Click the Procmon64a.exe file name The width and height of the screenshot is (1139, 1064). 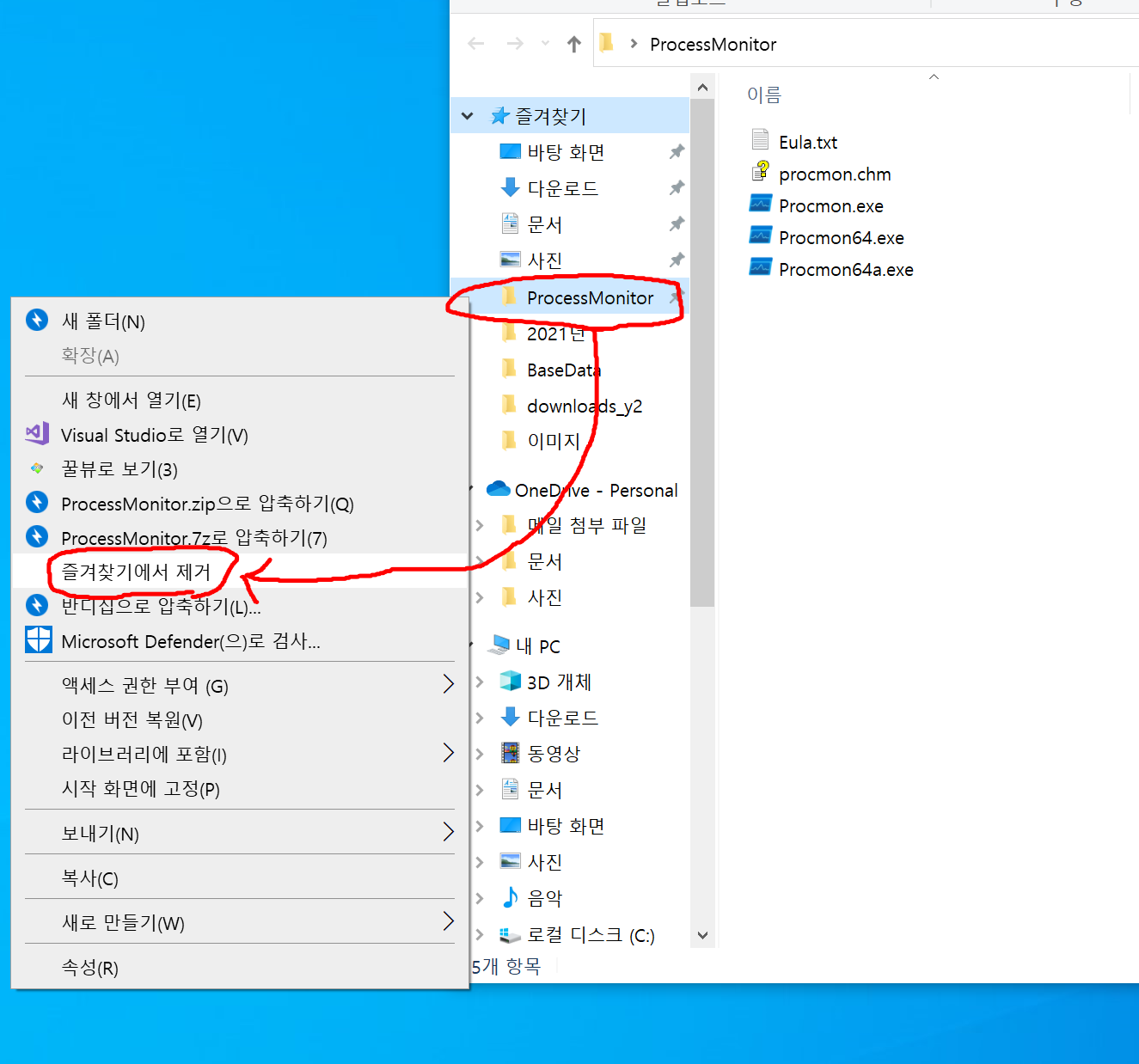click(x=846, y=269)
